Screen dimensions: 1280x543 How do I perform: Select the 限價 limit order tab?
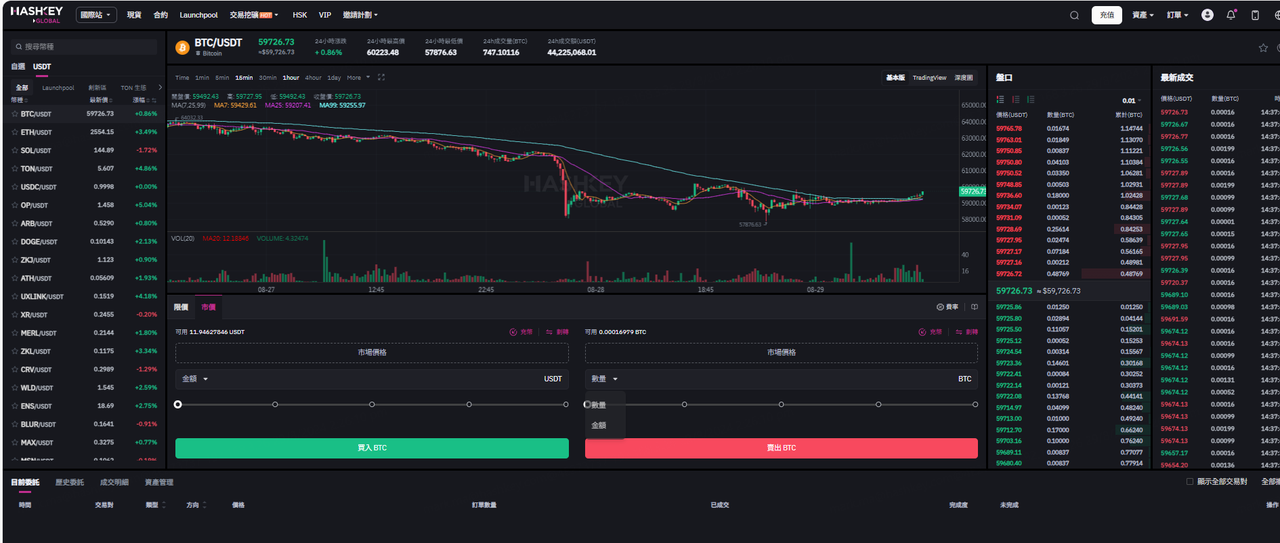point(181,307)
